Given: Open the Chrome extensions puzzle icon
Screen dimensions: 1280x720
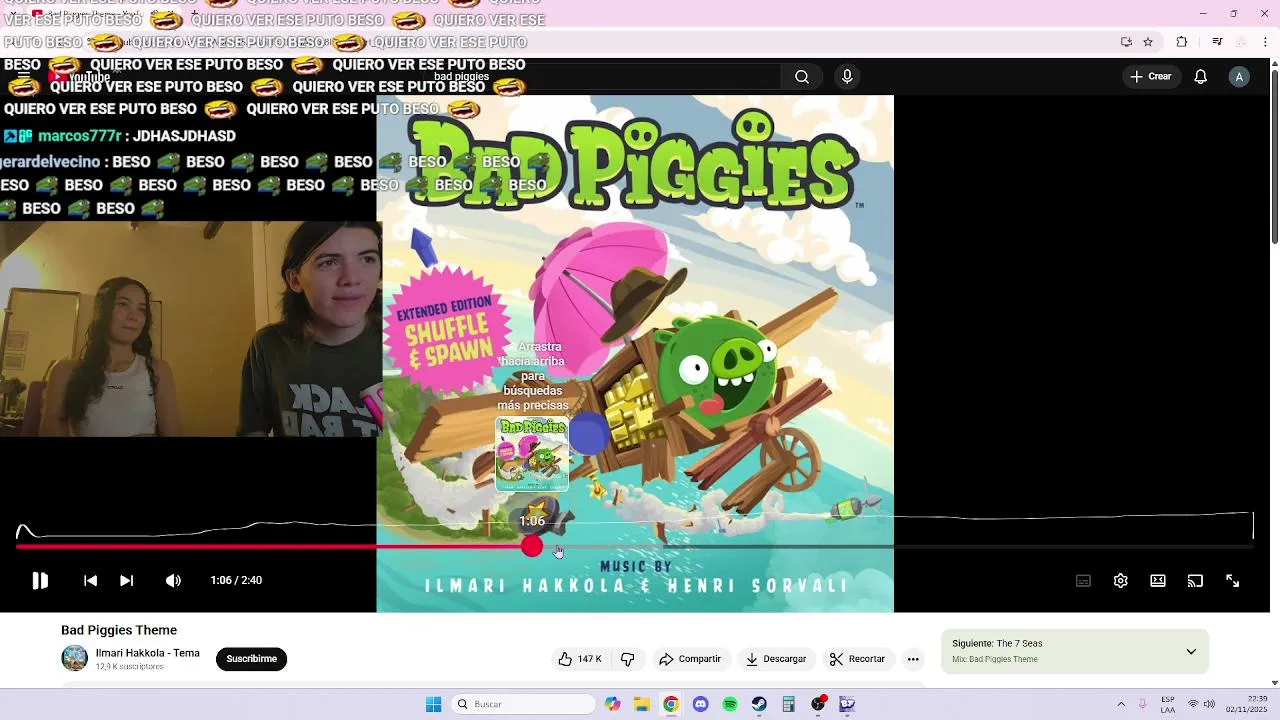Looking at the screenshot, I should pyautogui.click(x=1181, y=42).
